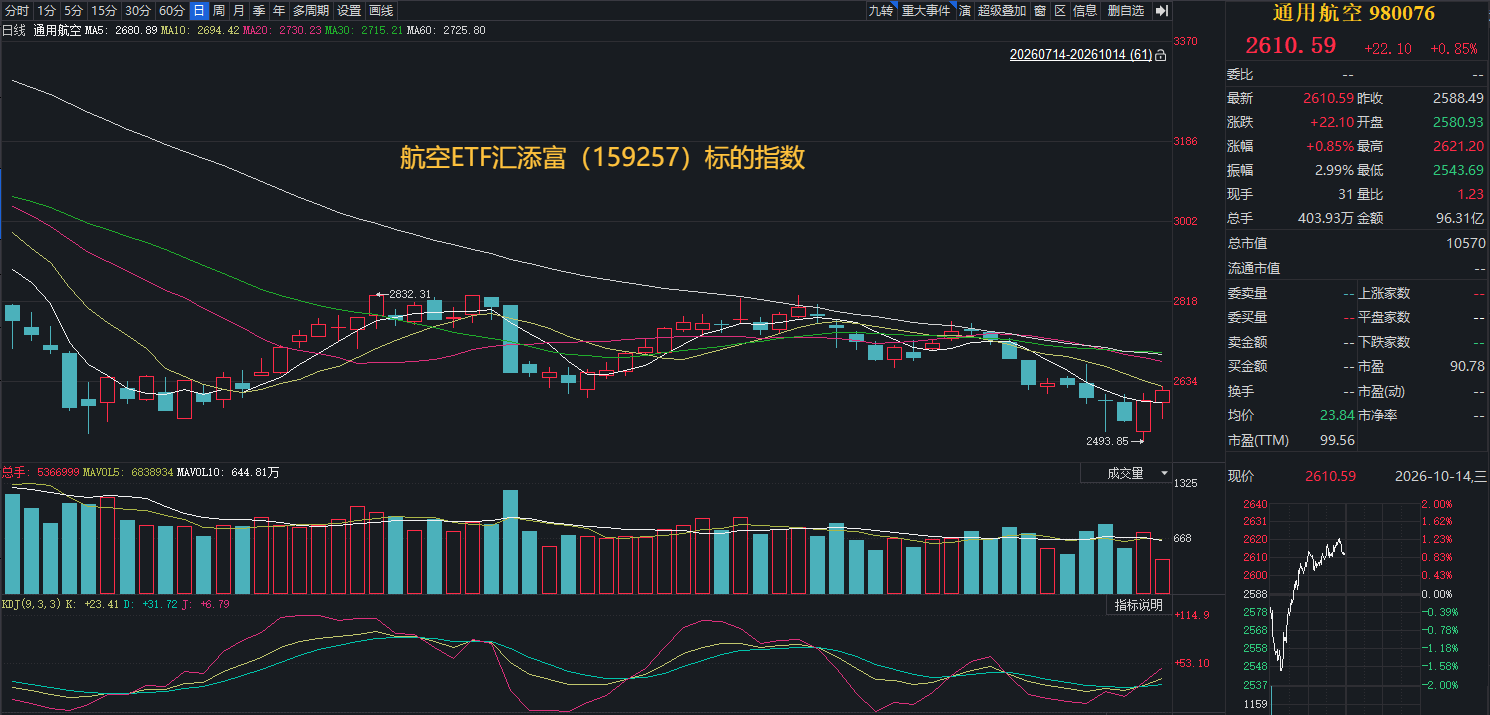Image resolution: width=1490 pixels, height=715 pixels.
Task: Toggle the 九转 indicator
Action: point(880,11)
